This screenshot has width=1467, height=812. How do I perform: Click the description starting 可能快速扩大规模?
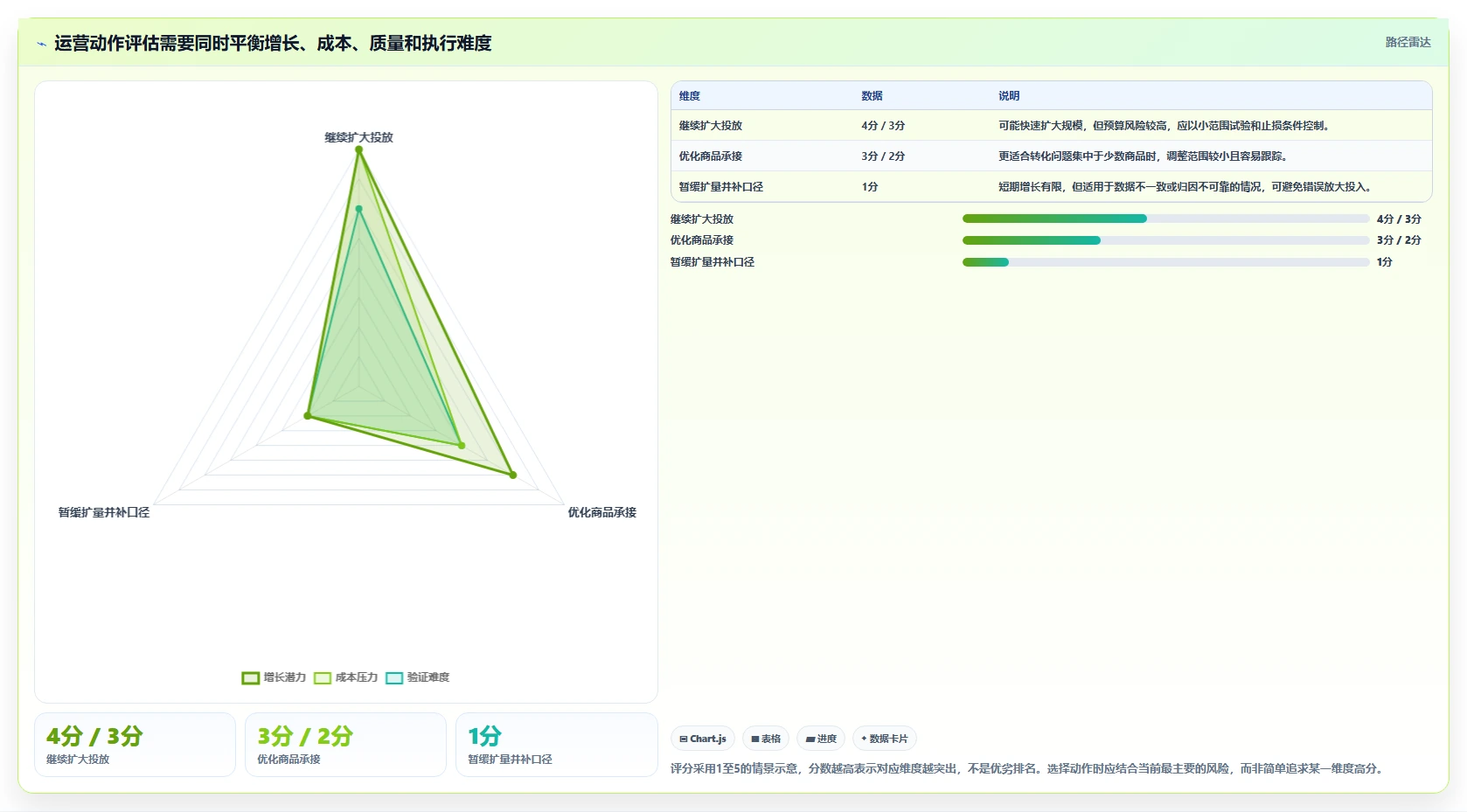point(1165,126)
